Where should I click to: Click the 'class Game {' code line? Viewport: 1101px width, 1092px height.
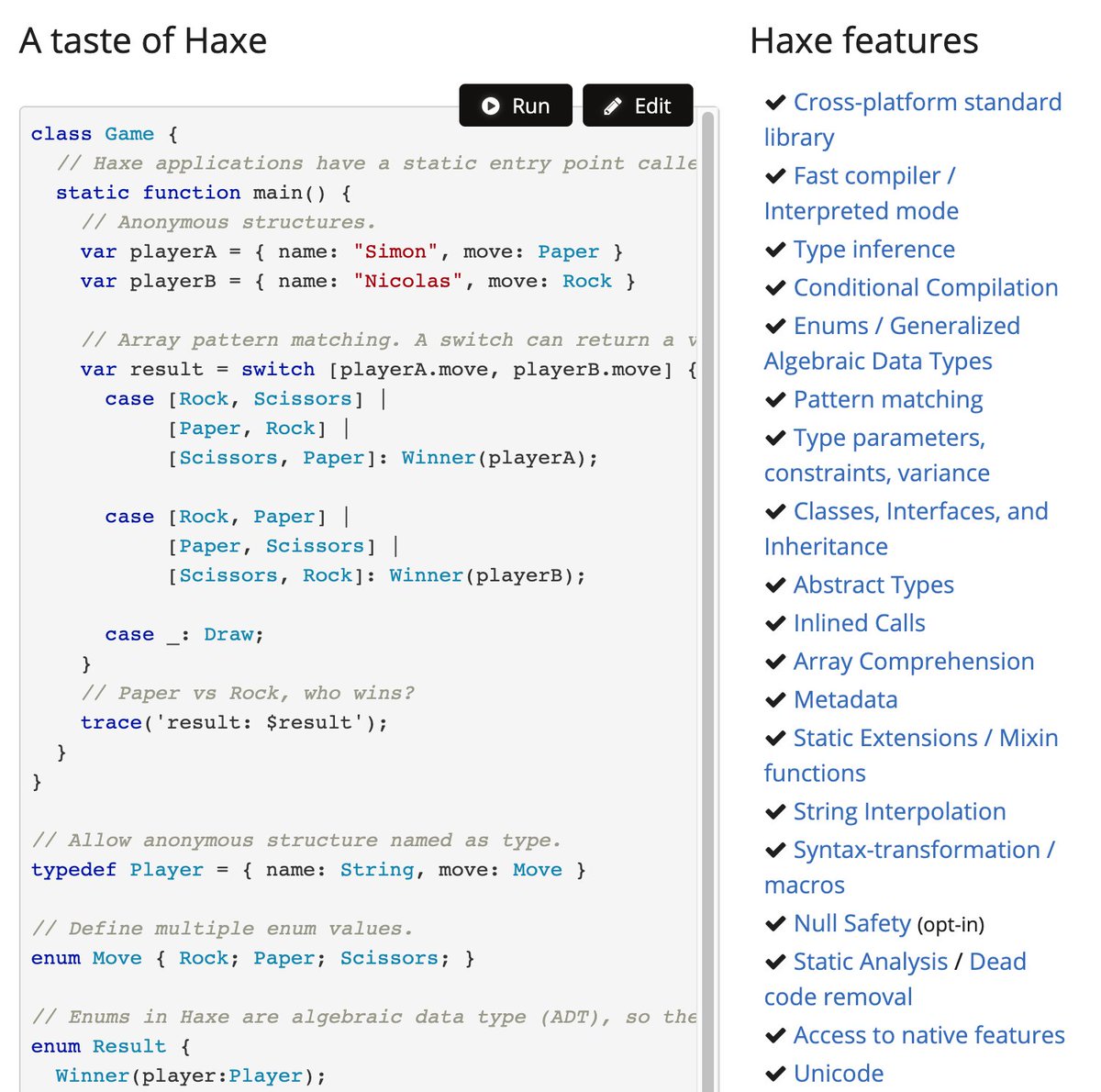tap(105, 134)
